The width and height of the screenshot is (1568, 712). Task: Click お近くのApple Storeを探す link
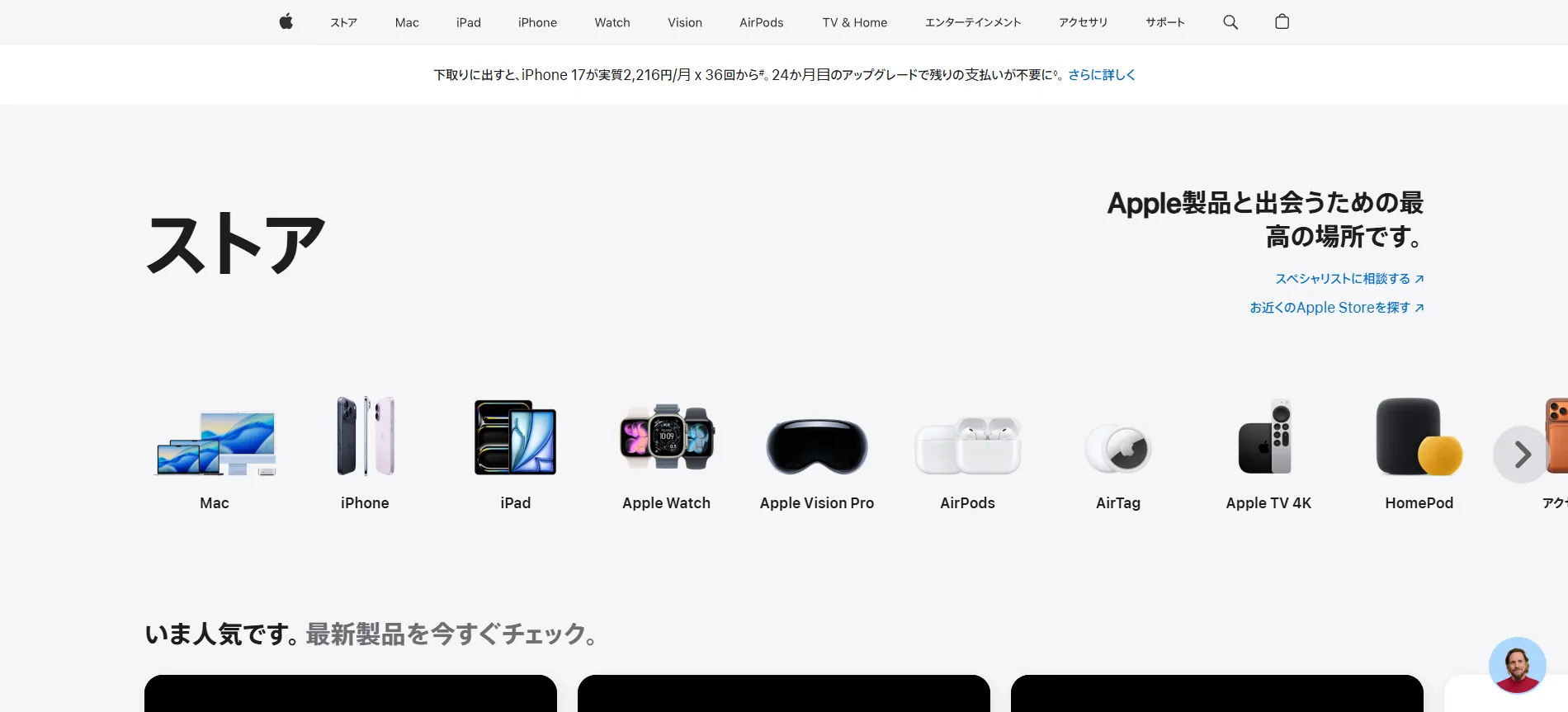(x=1337, y=308)
